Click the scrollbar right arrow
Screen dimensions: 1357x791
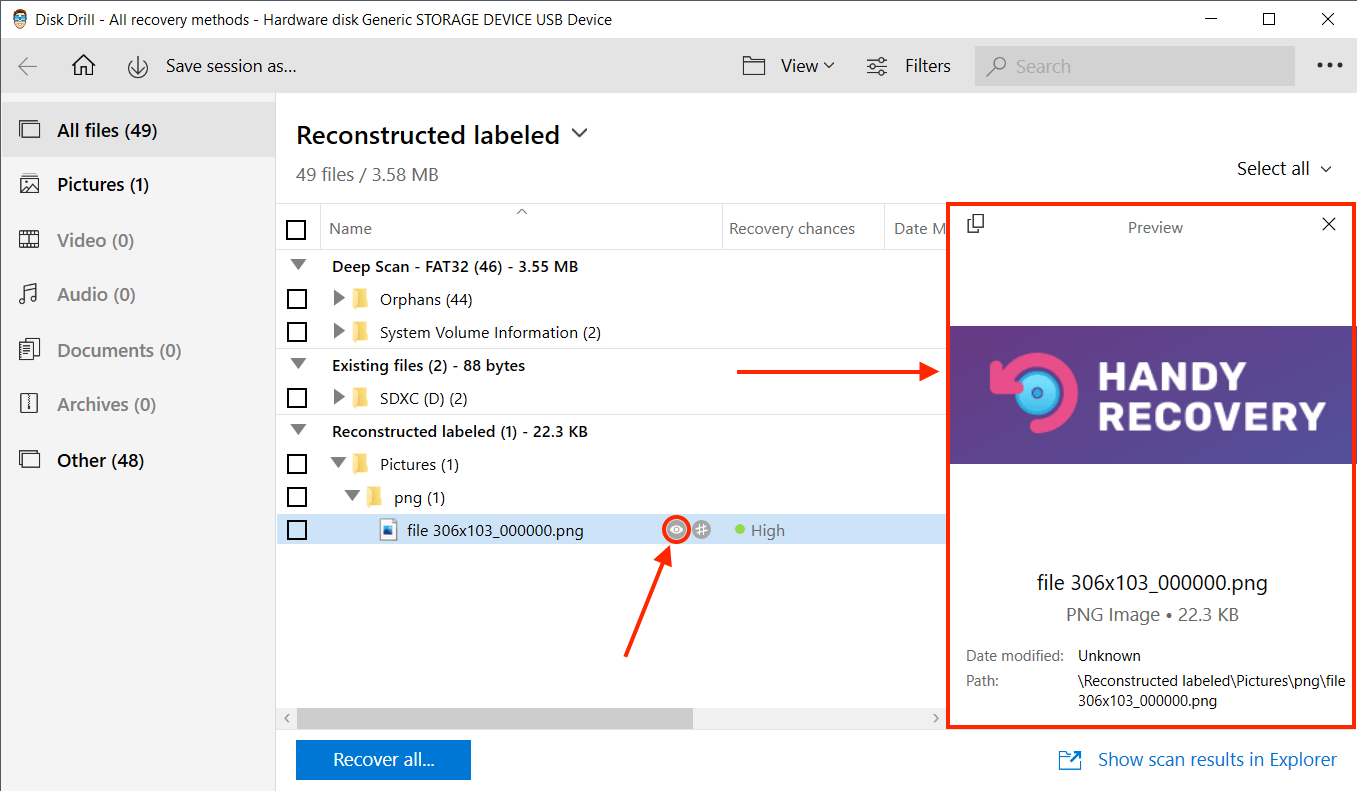[x=936, y=718]
